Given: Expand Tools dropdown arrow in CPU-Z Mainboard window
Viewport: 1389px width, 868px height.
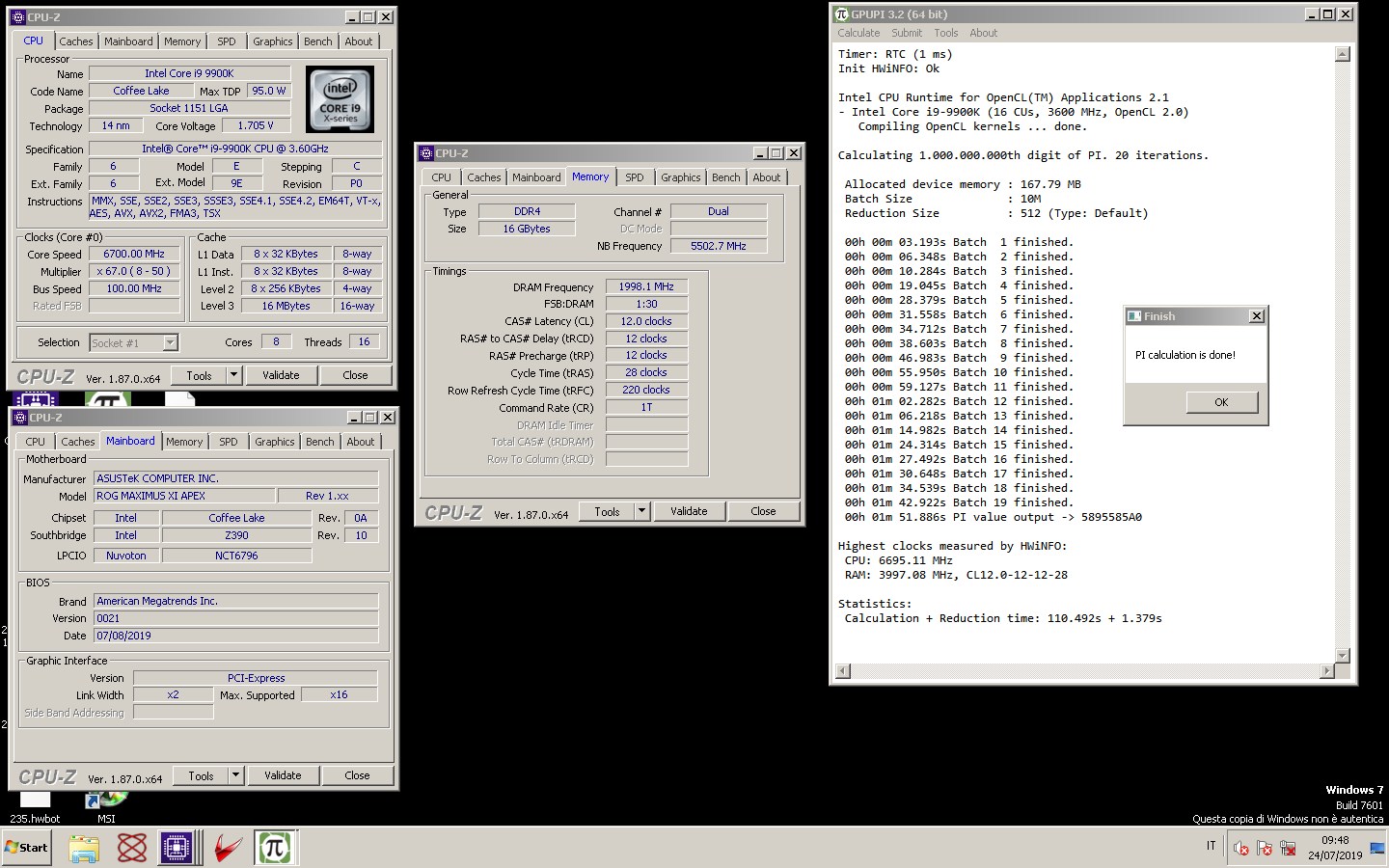Looking at the screenshot, I should coord(234,775).
